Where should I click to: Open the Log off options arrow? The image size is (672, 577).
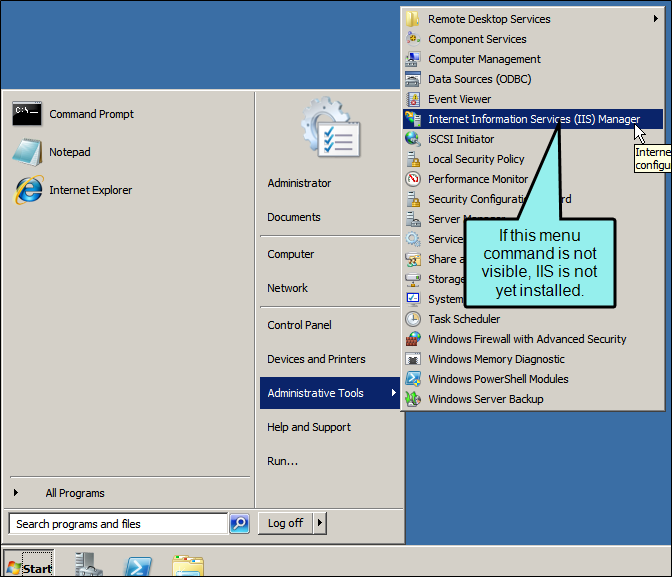(x=319, y=523)
